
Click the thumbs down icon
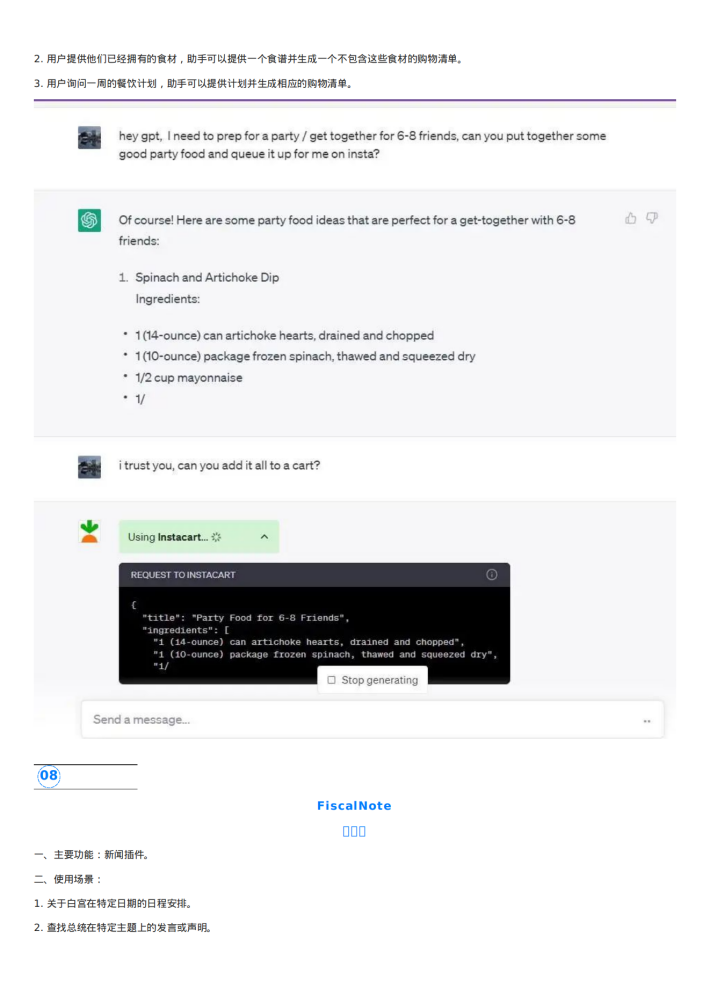point(652,218)
